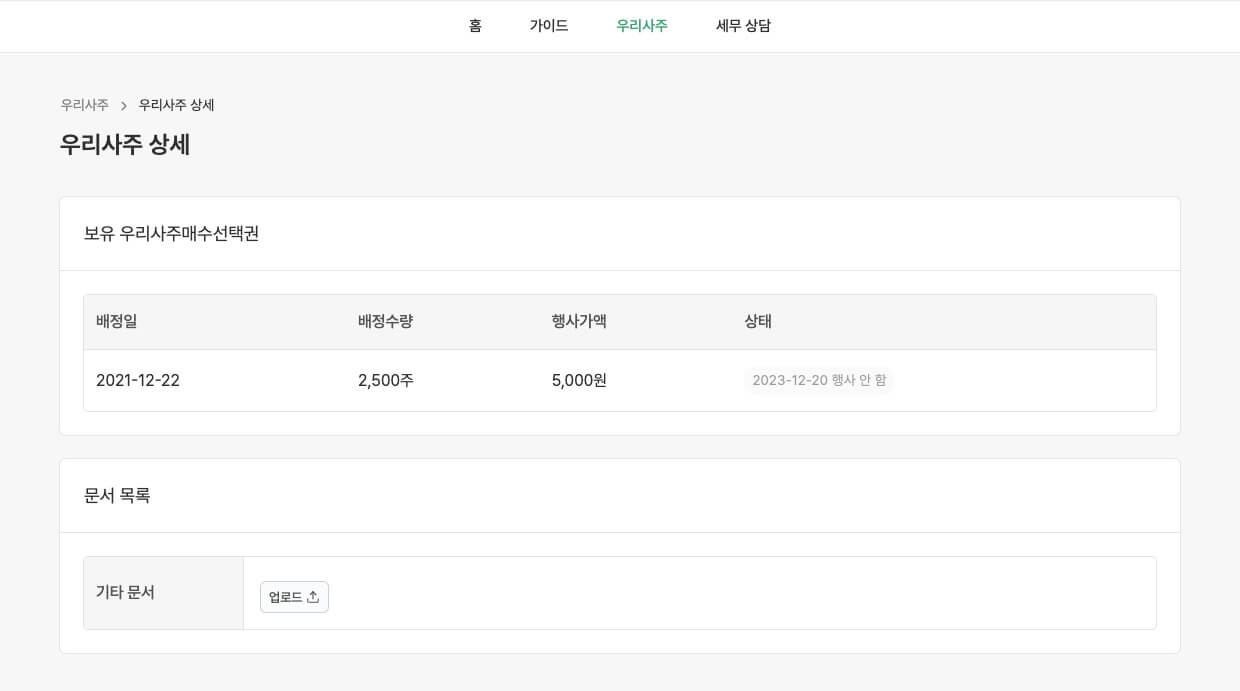Screen dimensions: 1240x691
Task: Click the 우리사주 상세 breadcrumb item
Action: [x=176, y=105]
